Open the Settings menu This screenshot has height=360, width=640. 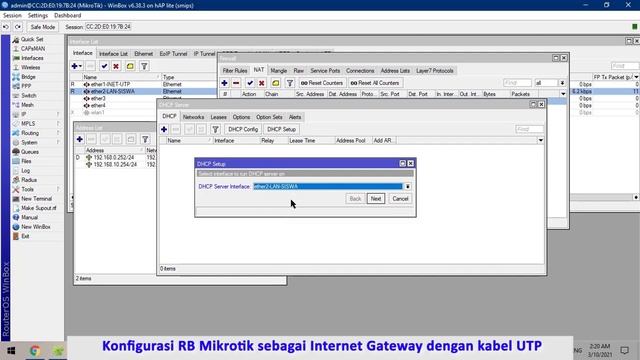coord(38,16)
